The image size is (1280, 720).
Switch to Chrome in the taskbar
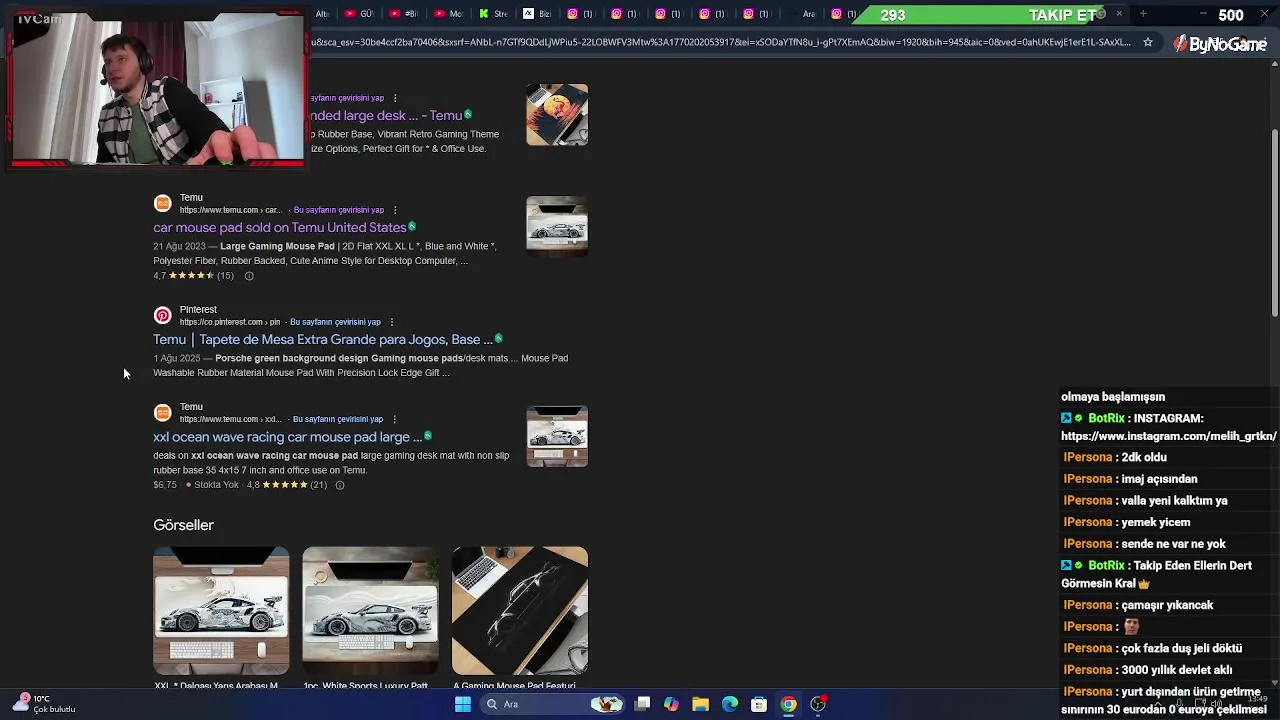point(789,704)
